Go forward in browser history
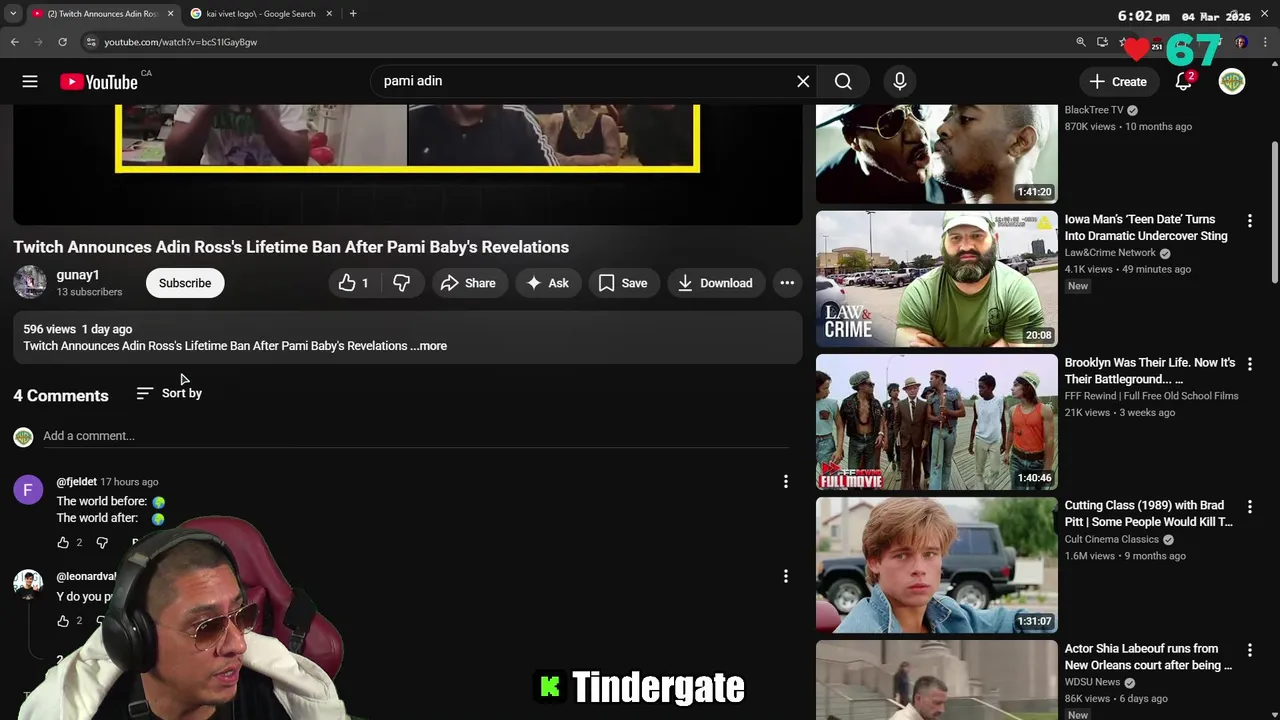The width and height of the screenshot is (1280, 720). point(39,42)
